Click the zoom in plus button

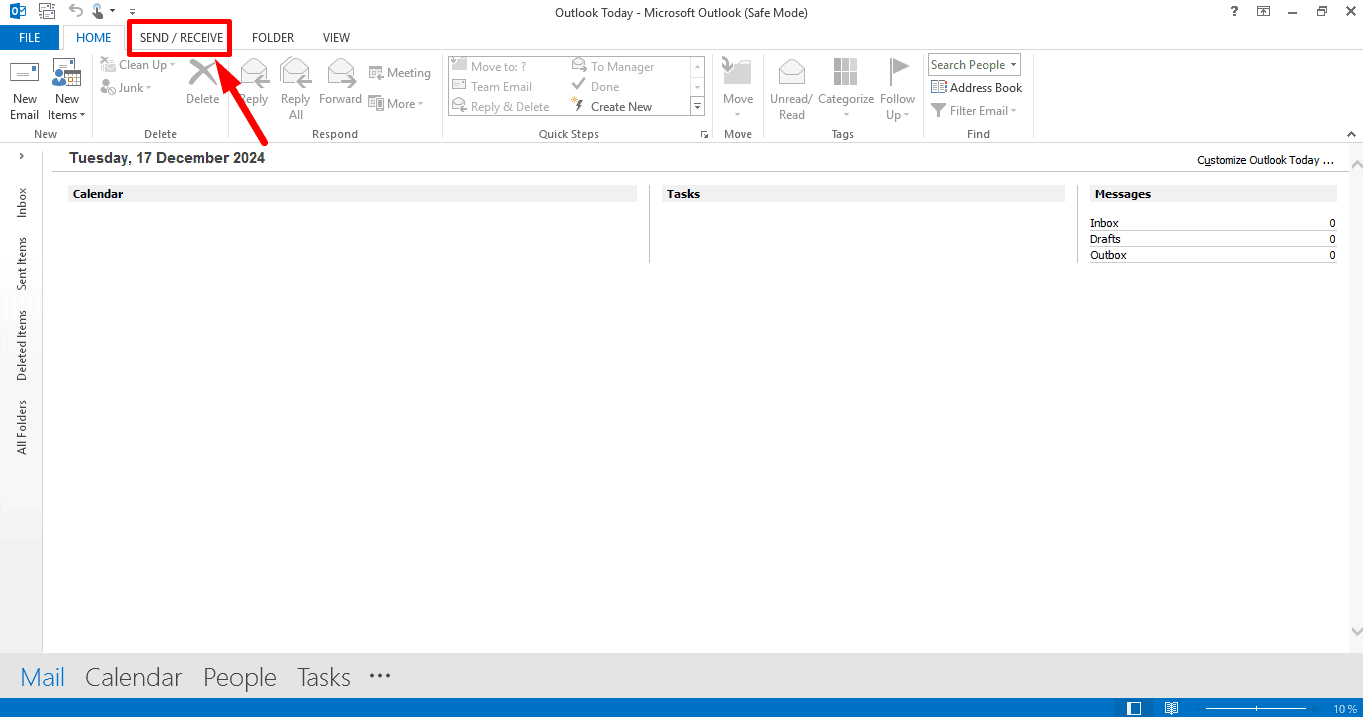pyautogui.click(x=1314, y=708)
